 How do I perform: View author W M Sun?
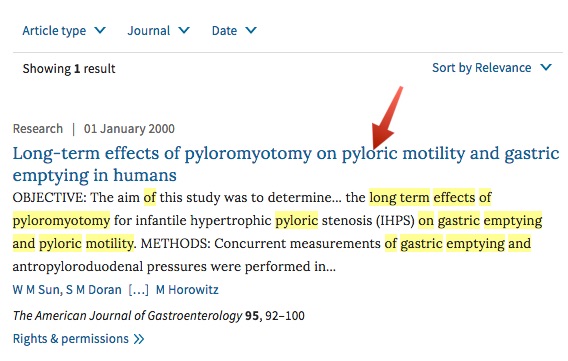point(37,290)
